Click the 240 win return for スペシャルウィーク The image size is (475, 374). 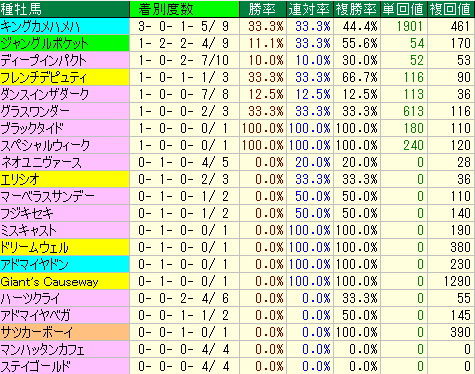[413, 145]
